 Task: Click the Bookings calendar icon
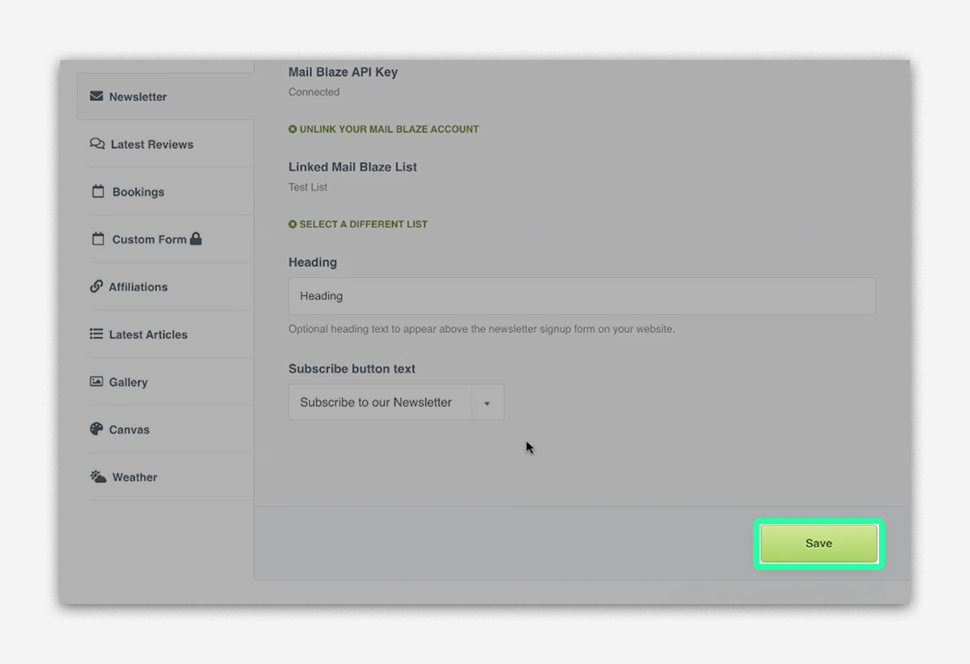[98, 192]
